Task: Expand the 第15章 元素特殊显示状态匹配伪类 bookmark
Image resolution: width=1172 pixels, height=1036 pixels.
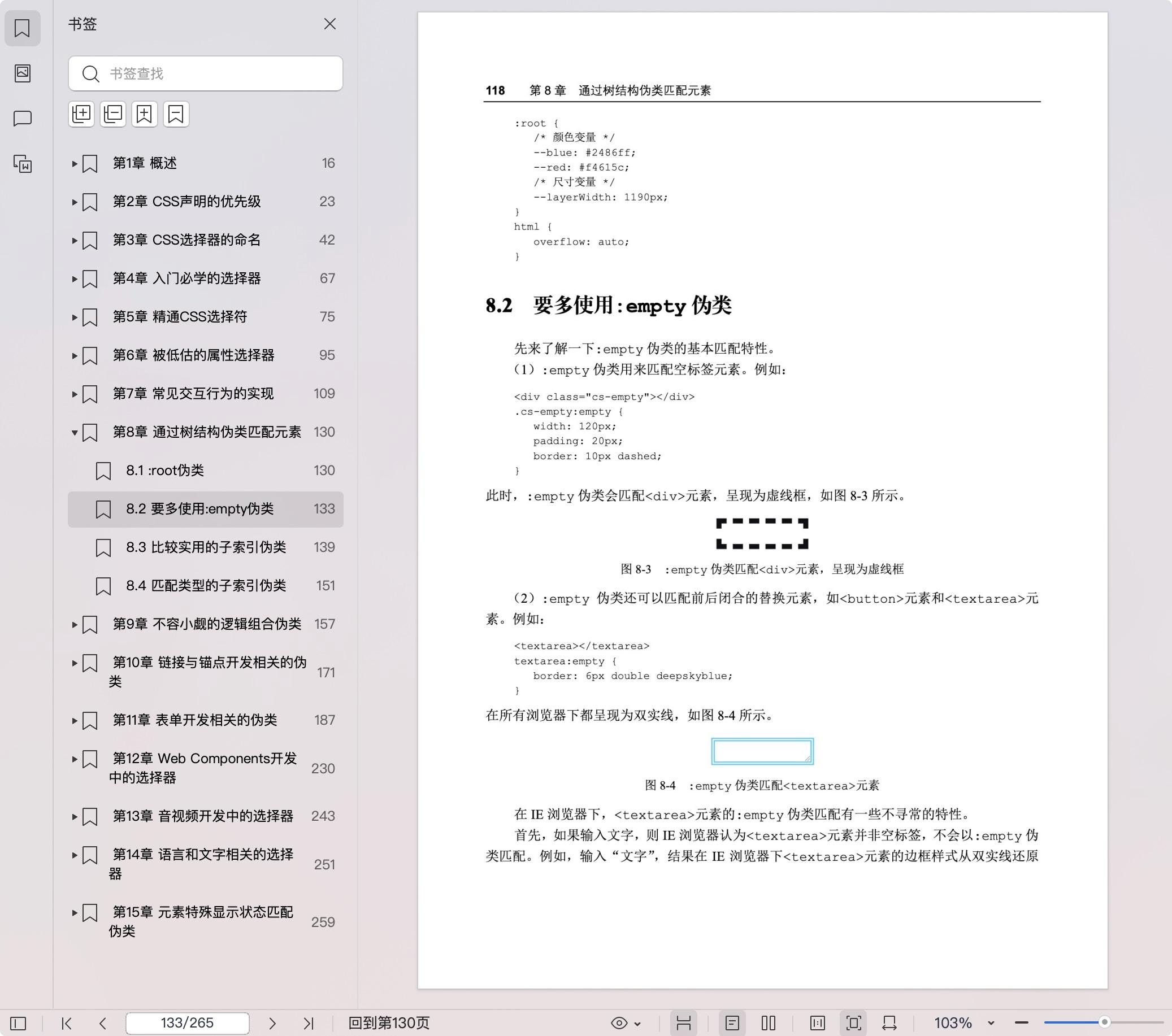Action: pos(75,912)
